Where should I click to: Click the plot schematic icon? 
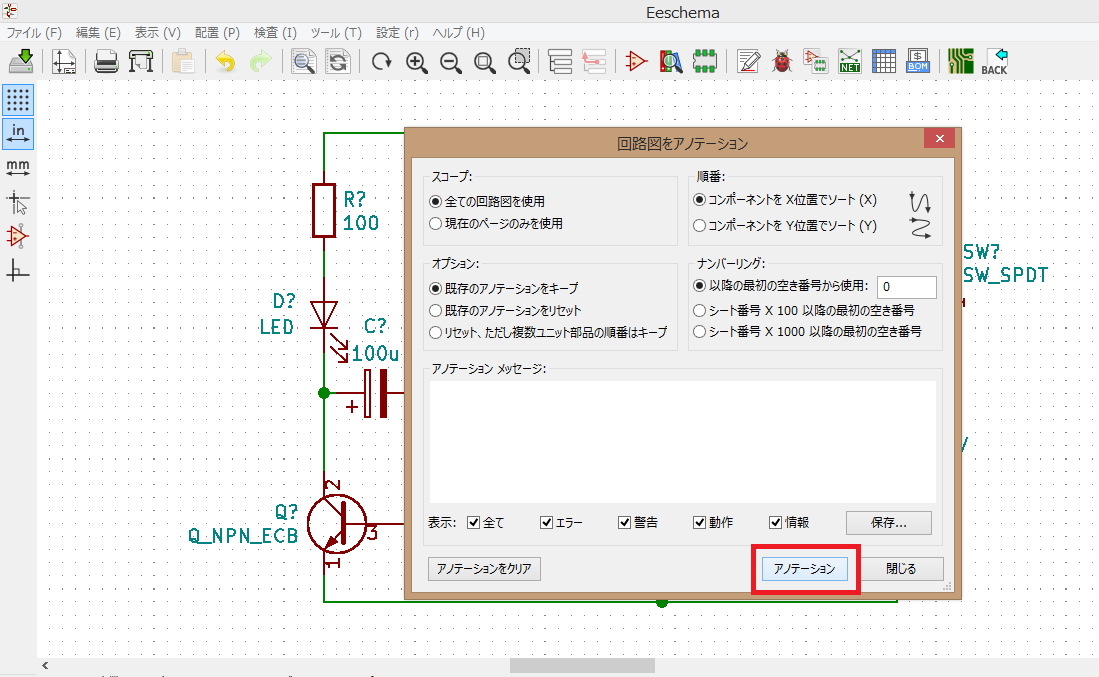click(x=141, y=62)
